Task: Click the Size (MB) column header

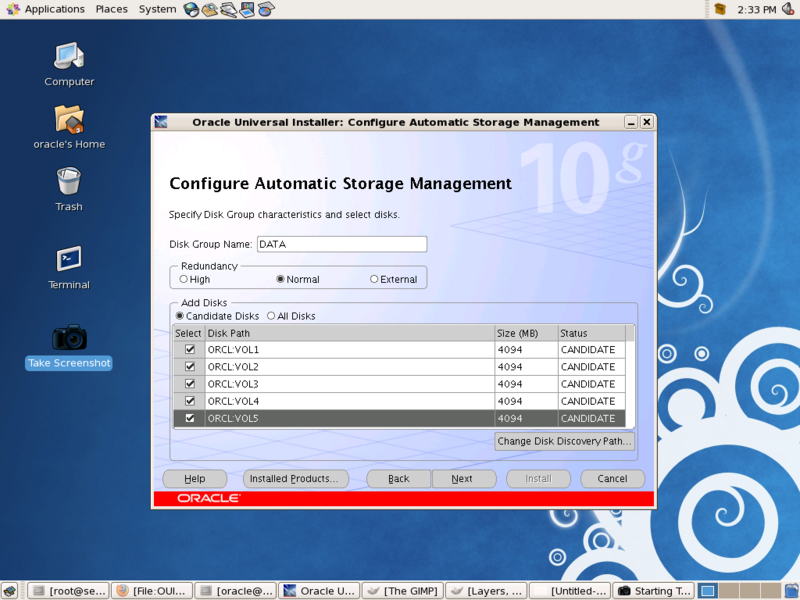Action: [527, 333]
